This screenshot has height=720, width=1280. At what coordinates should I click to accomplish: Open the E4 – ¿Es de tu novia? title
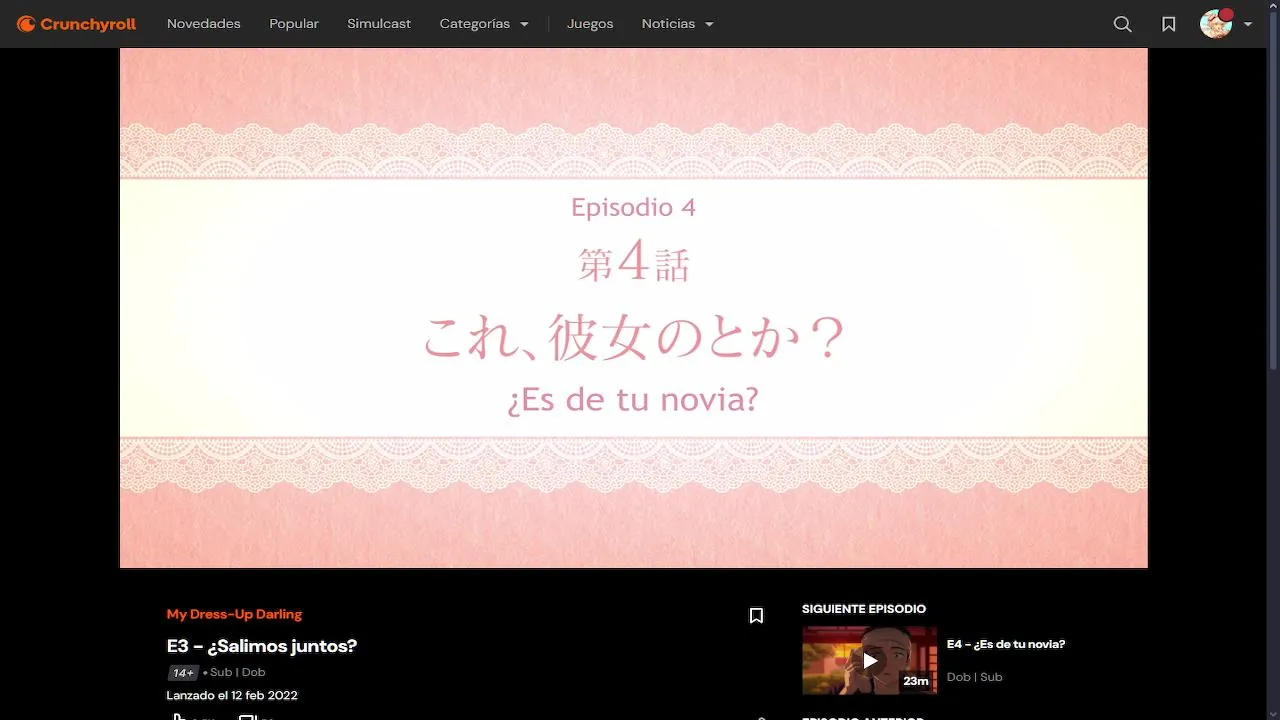coord(1006,644)
